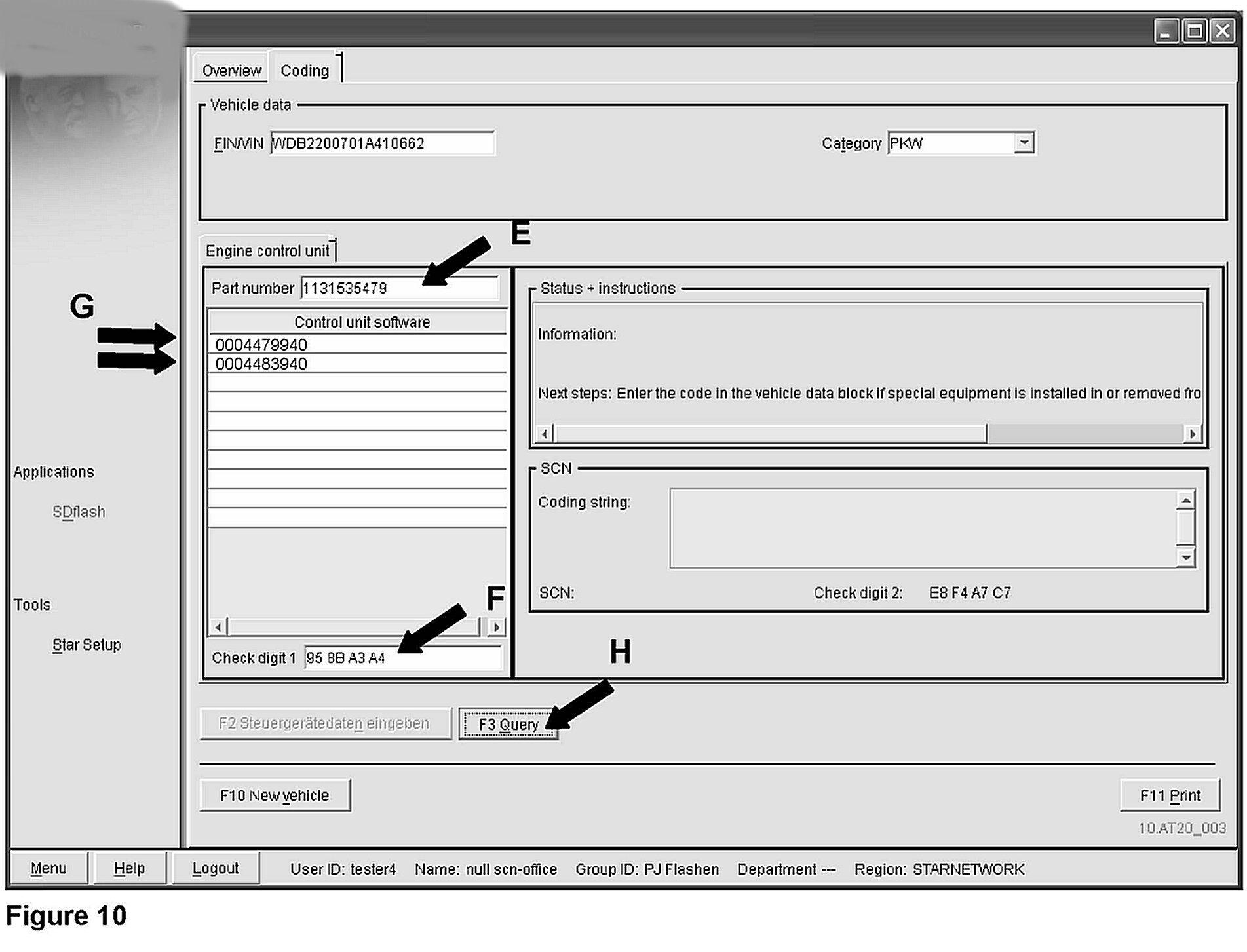Screen dimensions: 1247x952
Task: Open the SDflash application link
Action: click(x=79, y=512)
